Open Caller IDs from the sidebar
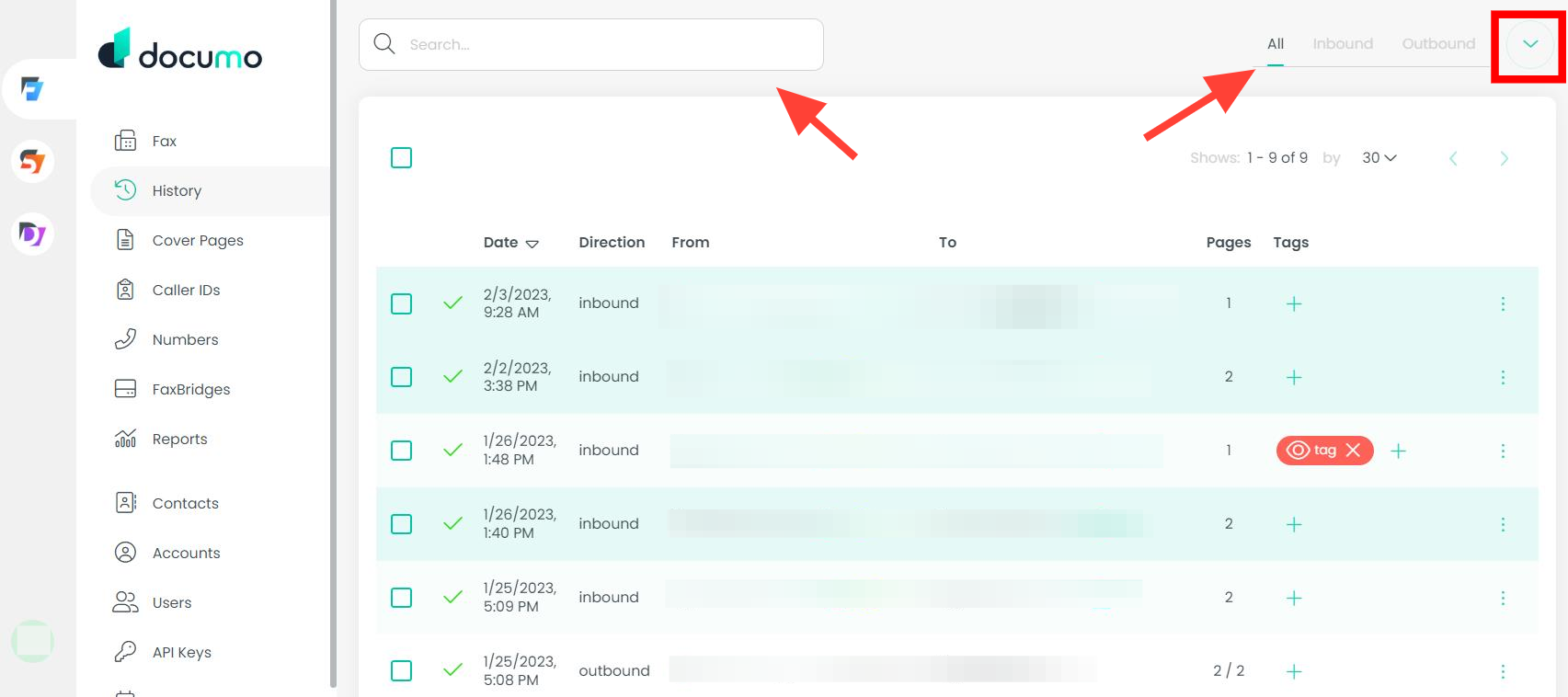 pos(185,290)
